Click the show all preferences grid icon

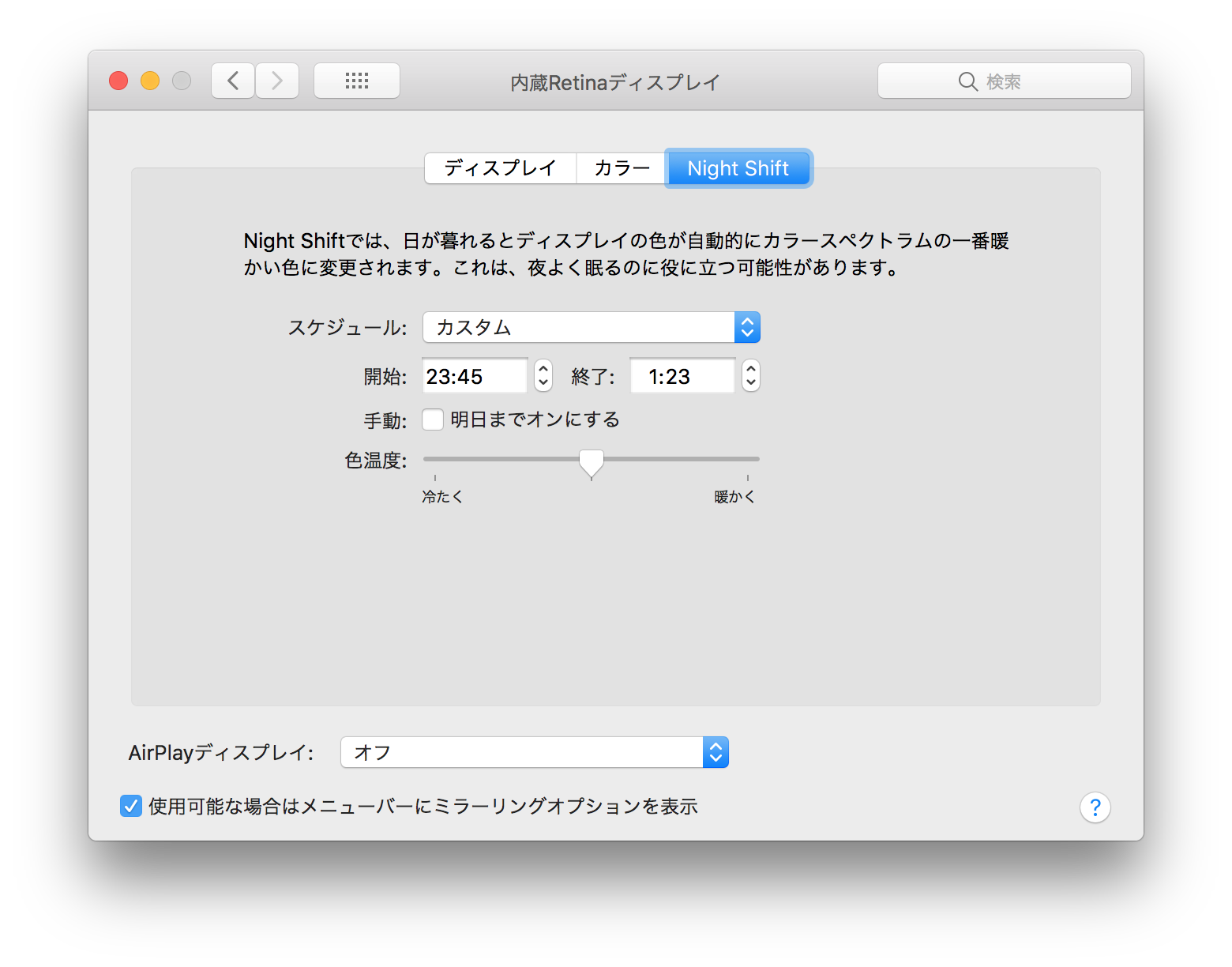point(356,80)
